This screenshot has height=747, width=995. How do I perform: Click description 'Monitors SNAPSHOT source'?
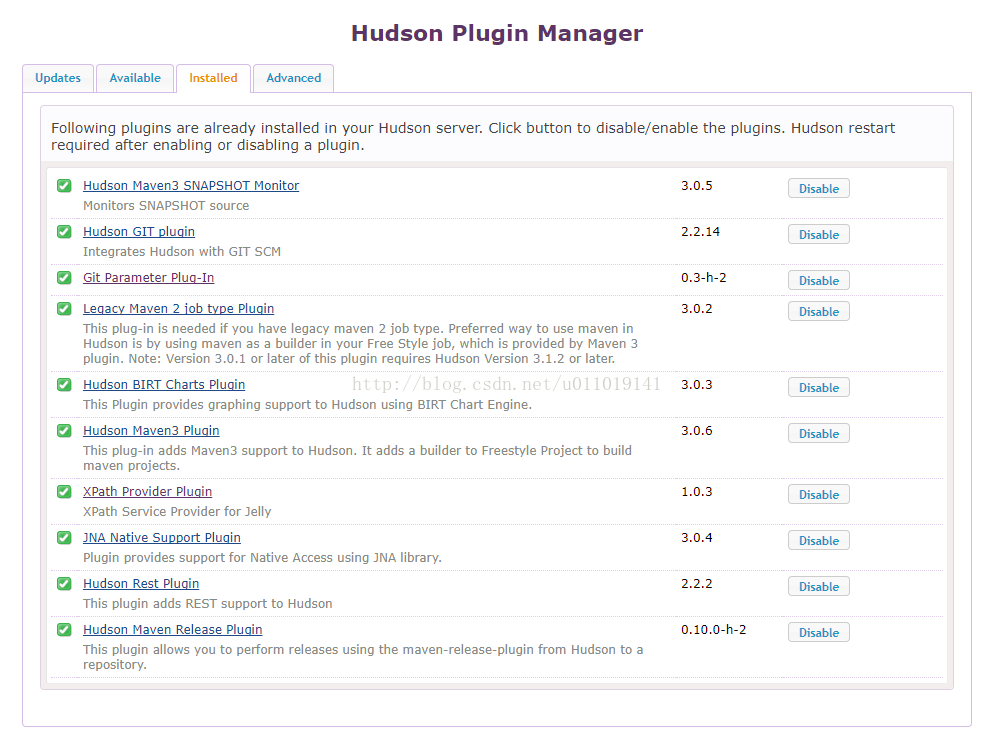tap(166, 206)
